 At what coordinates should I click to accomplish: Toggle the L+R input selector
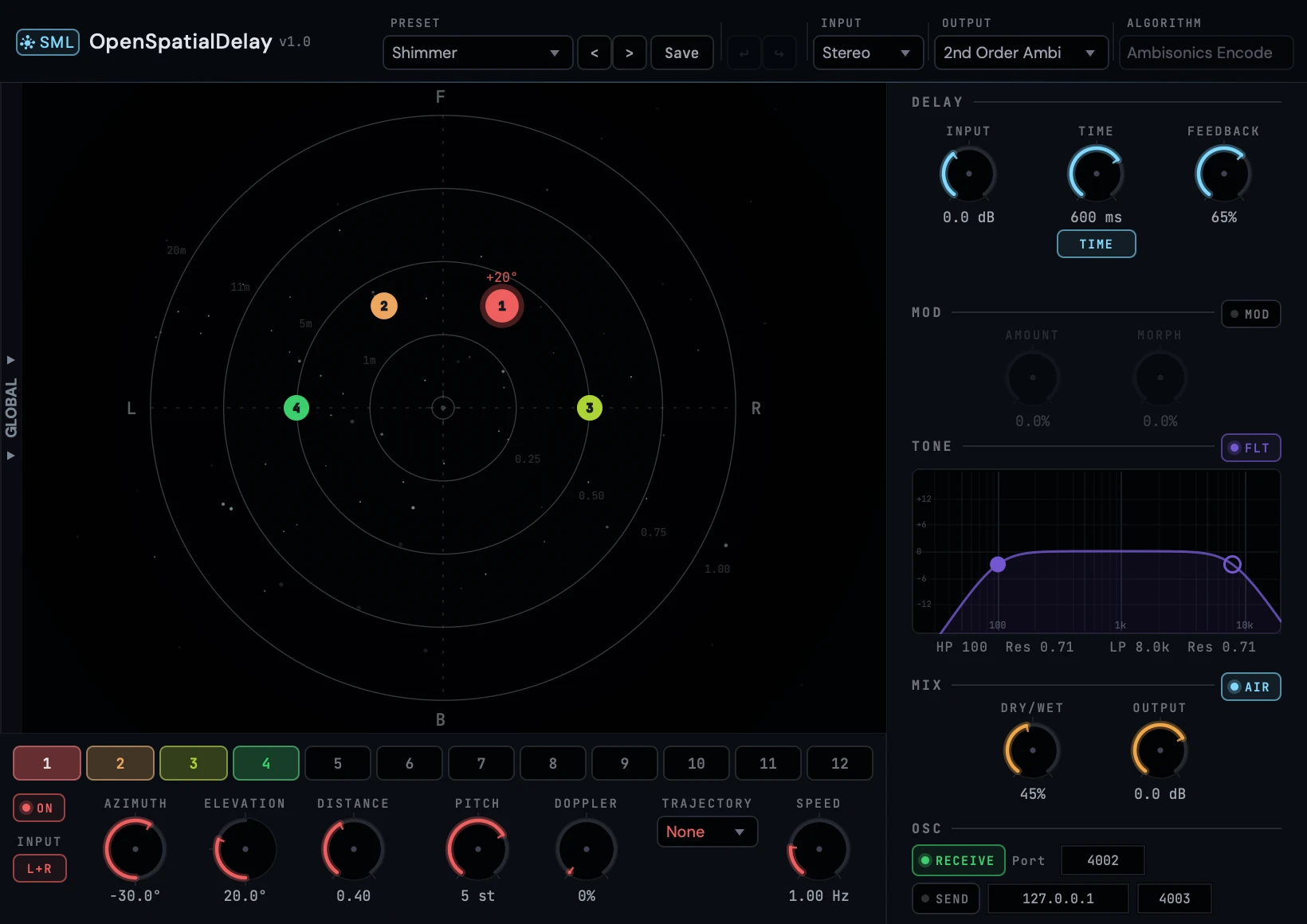[40, 868]
